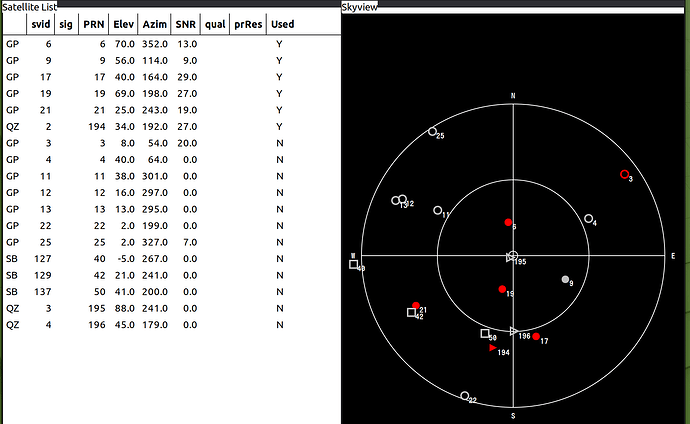Click QZSS 195 marker at skyview center
This screenshot has height=424, width=690.
pyautogui.click(x=512, y=256)
